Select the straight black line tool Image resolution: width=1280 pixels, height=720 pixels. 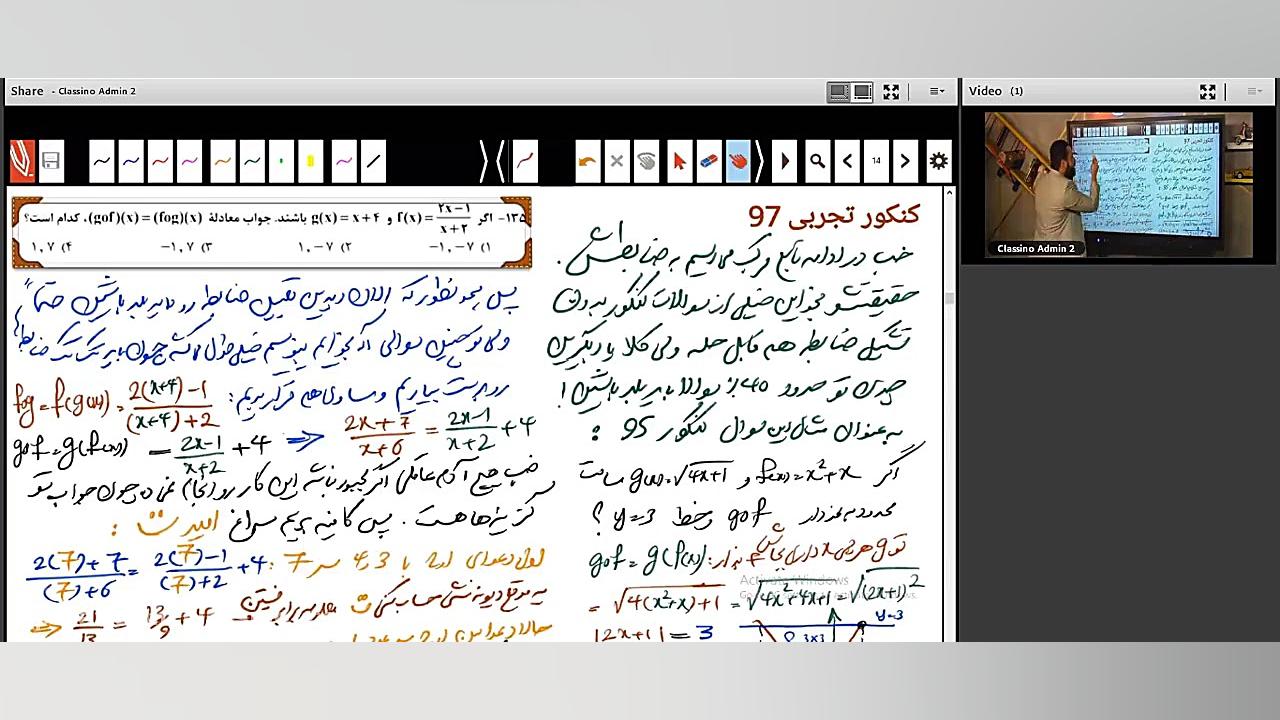tap(373, 161)
